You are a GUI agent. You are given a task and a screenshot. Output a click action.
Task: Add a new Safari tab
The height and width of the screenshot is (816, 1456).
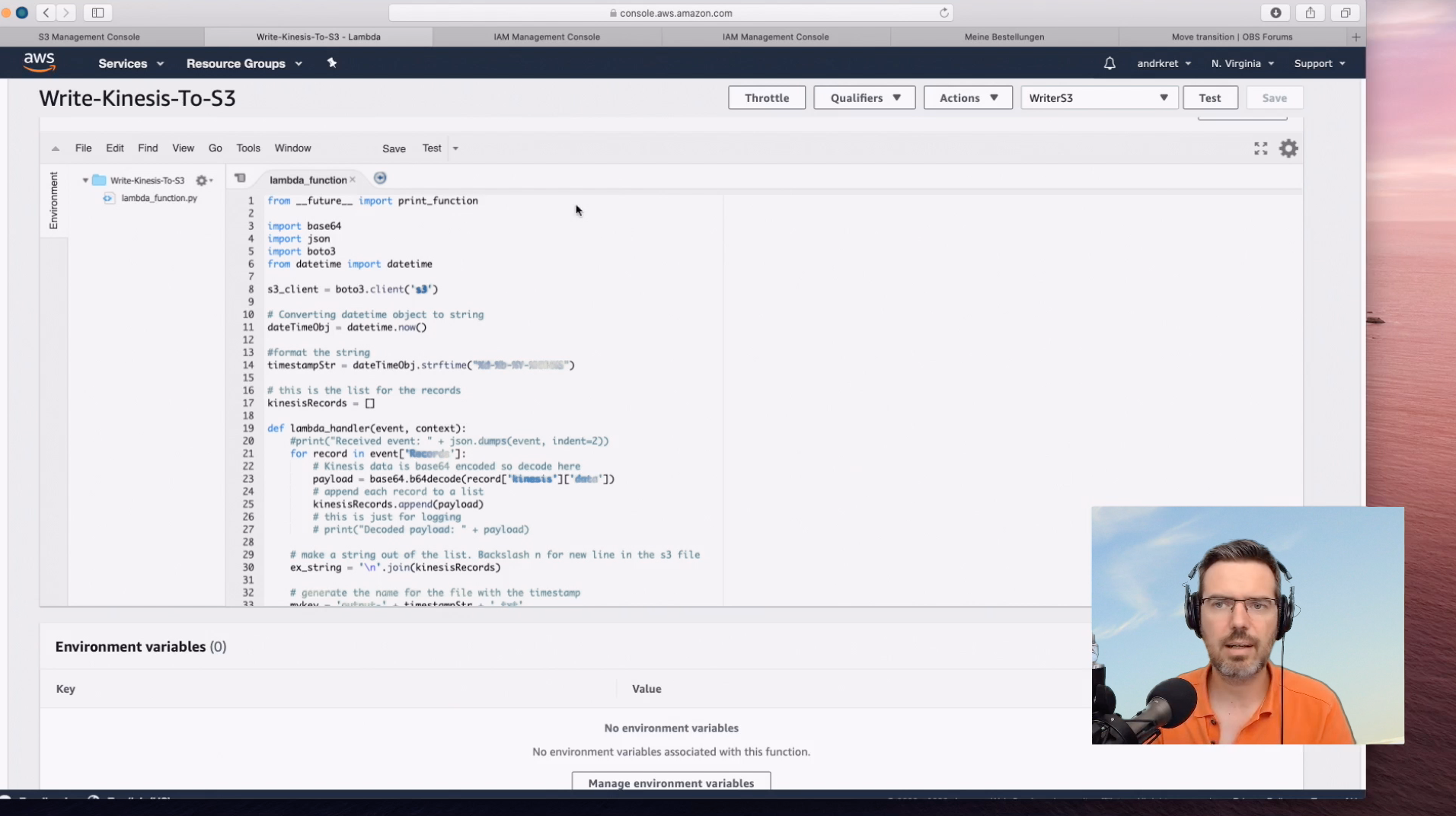tap(1356, 37)
